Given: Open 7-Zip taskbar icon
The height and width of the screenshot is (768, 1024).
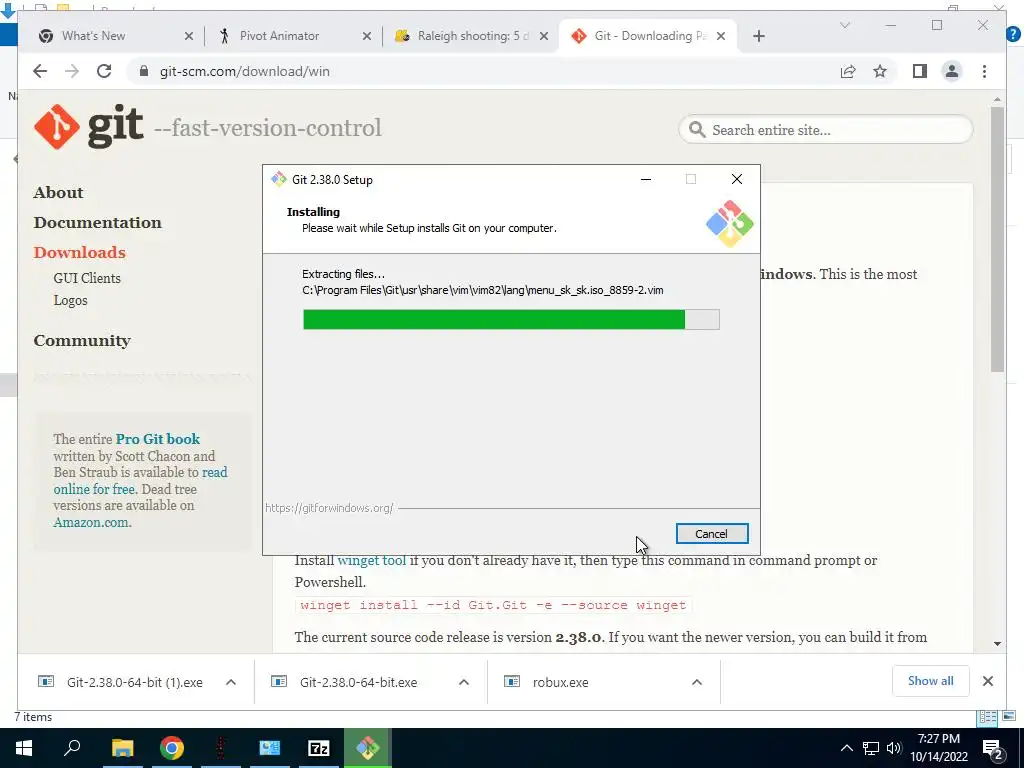Looking at the screenshot, I should [319, 748].
